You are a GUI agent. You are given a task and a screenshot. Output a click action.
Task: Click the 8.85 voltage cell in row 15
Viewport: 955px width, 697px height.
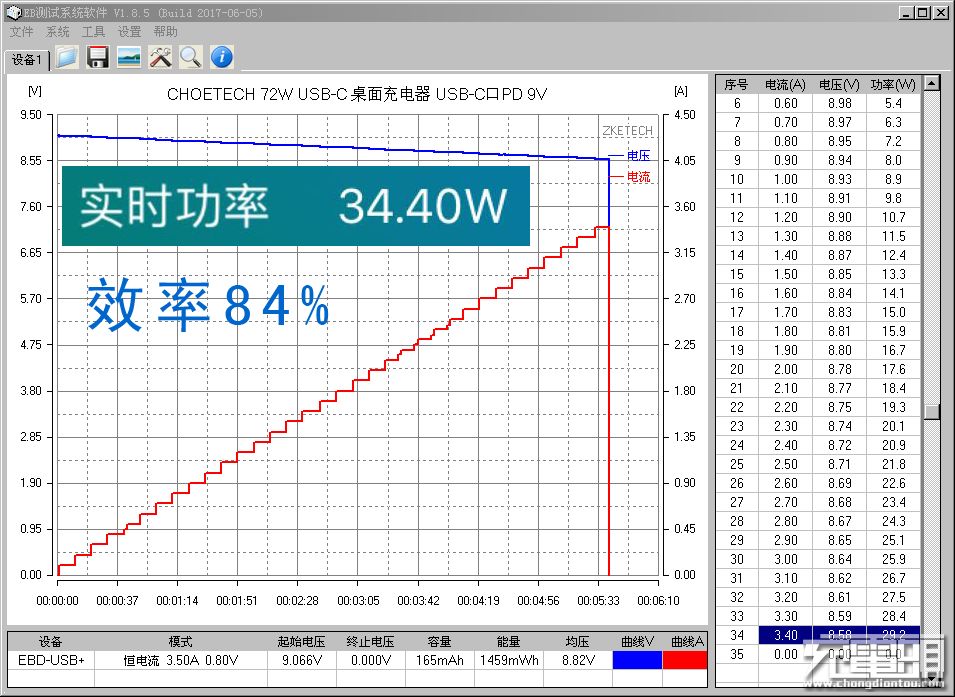(839, 274)
